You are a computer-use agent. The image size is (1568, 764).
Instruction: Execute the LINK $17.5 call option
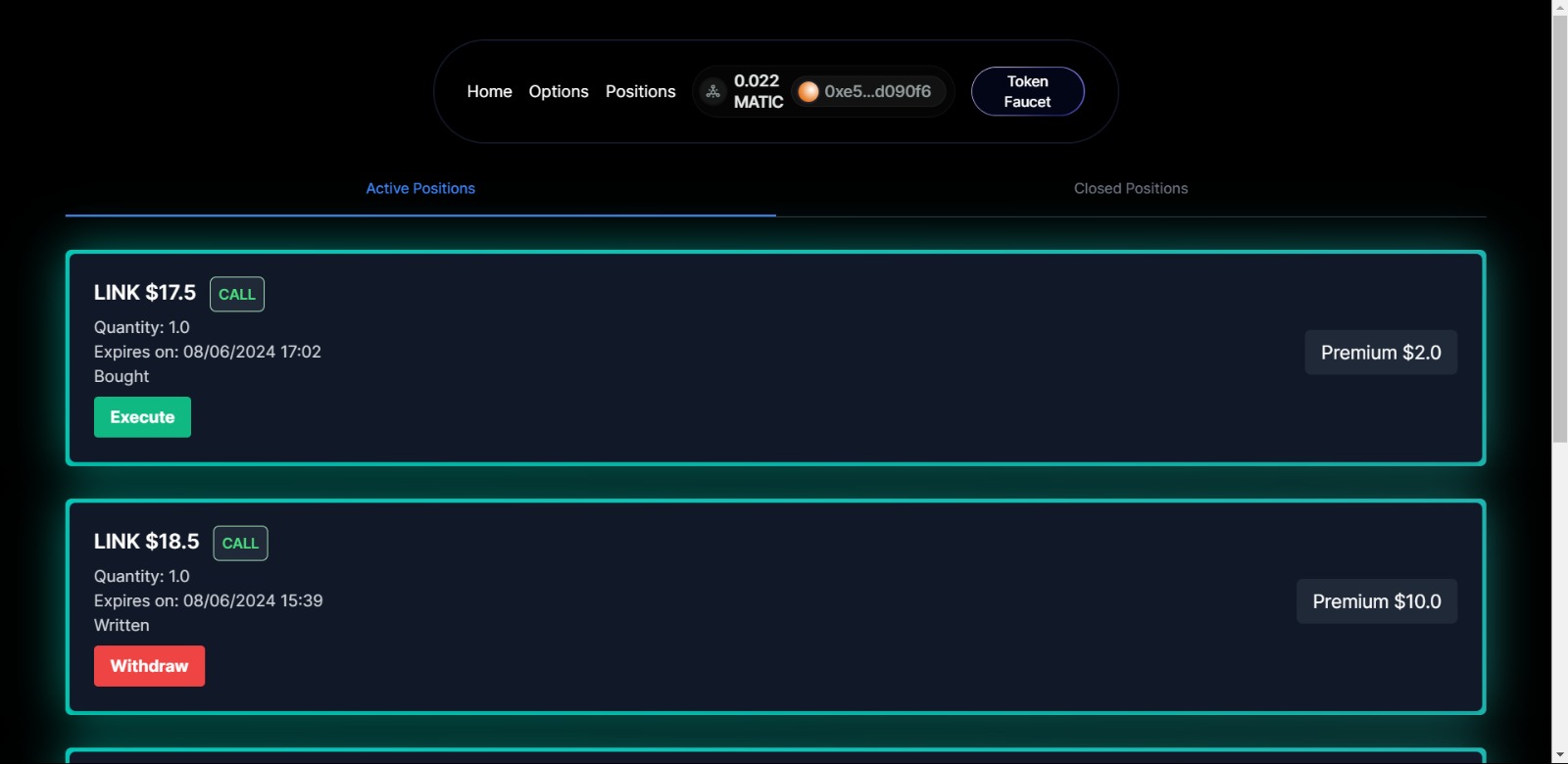(142, 417)
